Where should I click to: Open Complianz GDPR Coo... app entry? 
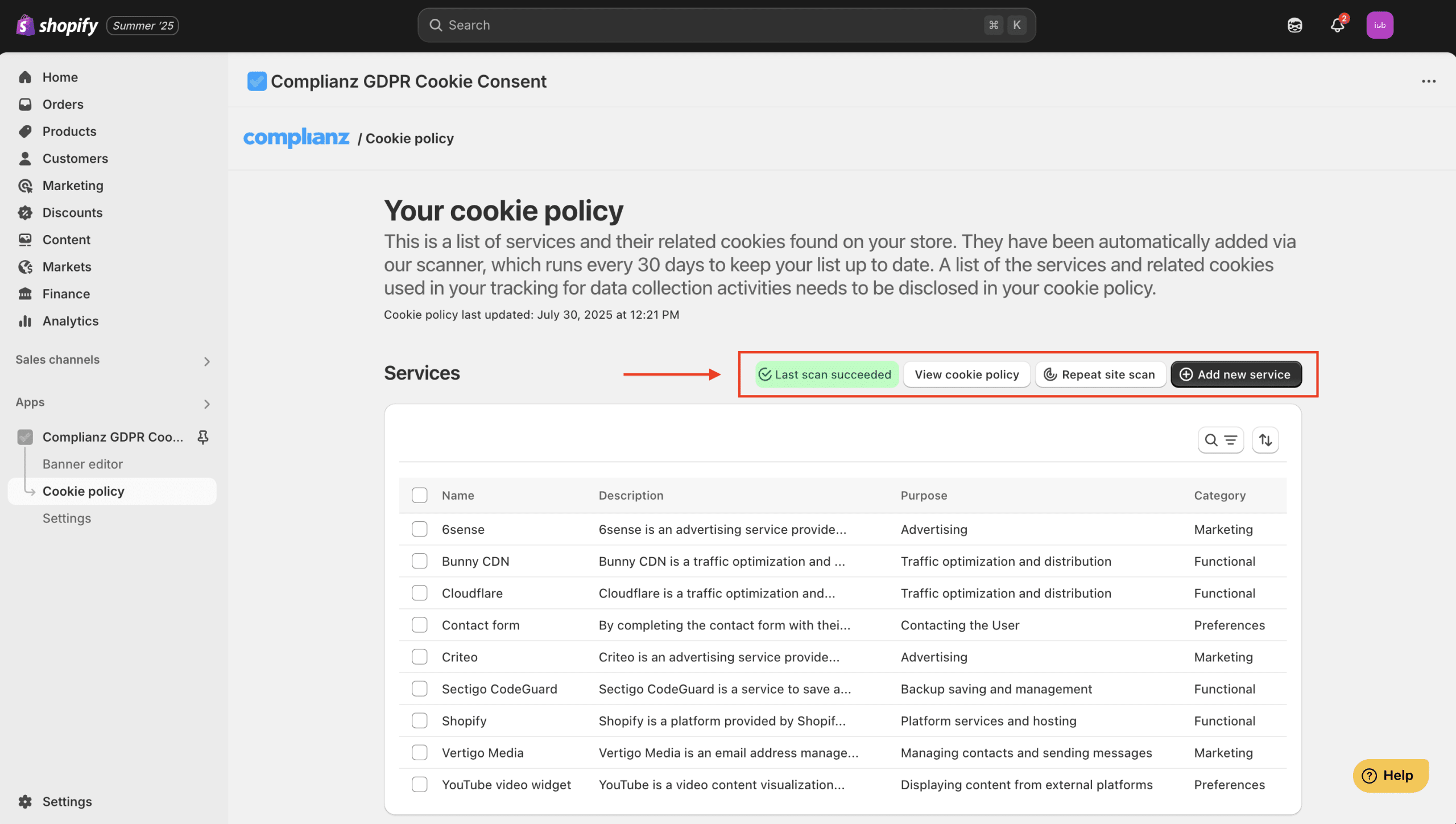pyautogui.click(x=113, y=437)
